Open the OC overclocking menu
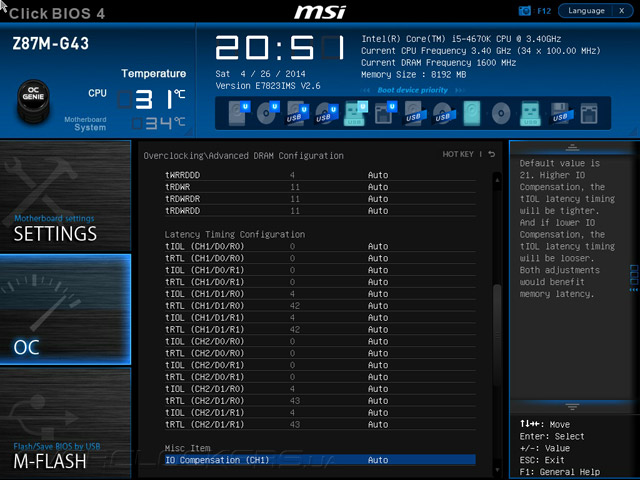The height and width of the screenshot is (480, 640). [x=65, y=309]
